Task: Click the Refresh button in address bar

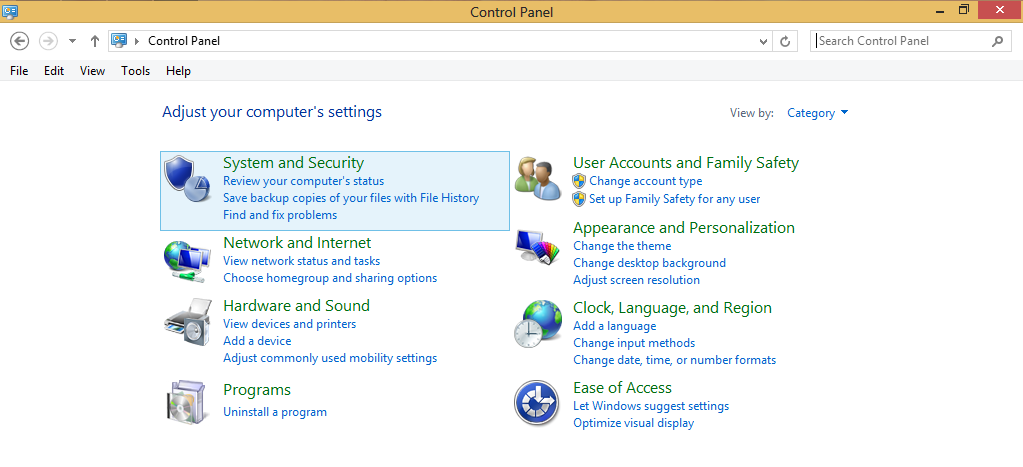Action: coord(785,41)
